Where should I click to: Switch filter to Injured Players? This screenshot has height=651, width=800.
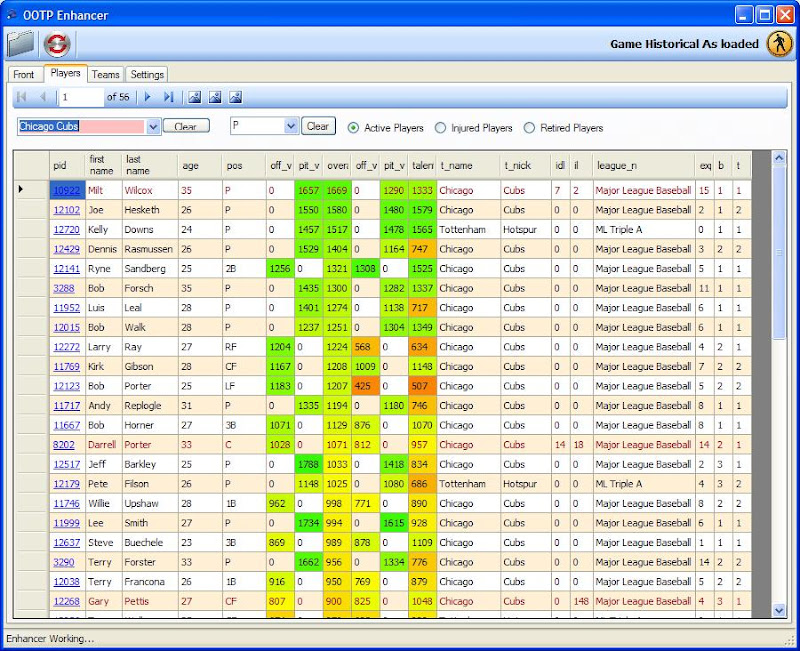pos(439,127)
